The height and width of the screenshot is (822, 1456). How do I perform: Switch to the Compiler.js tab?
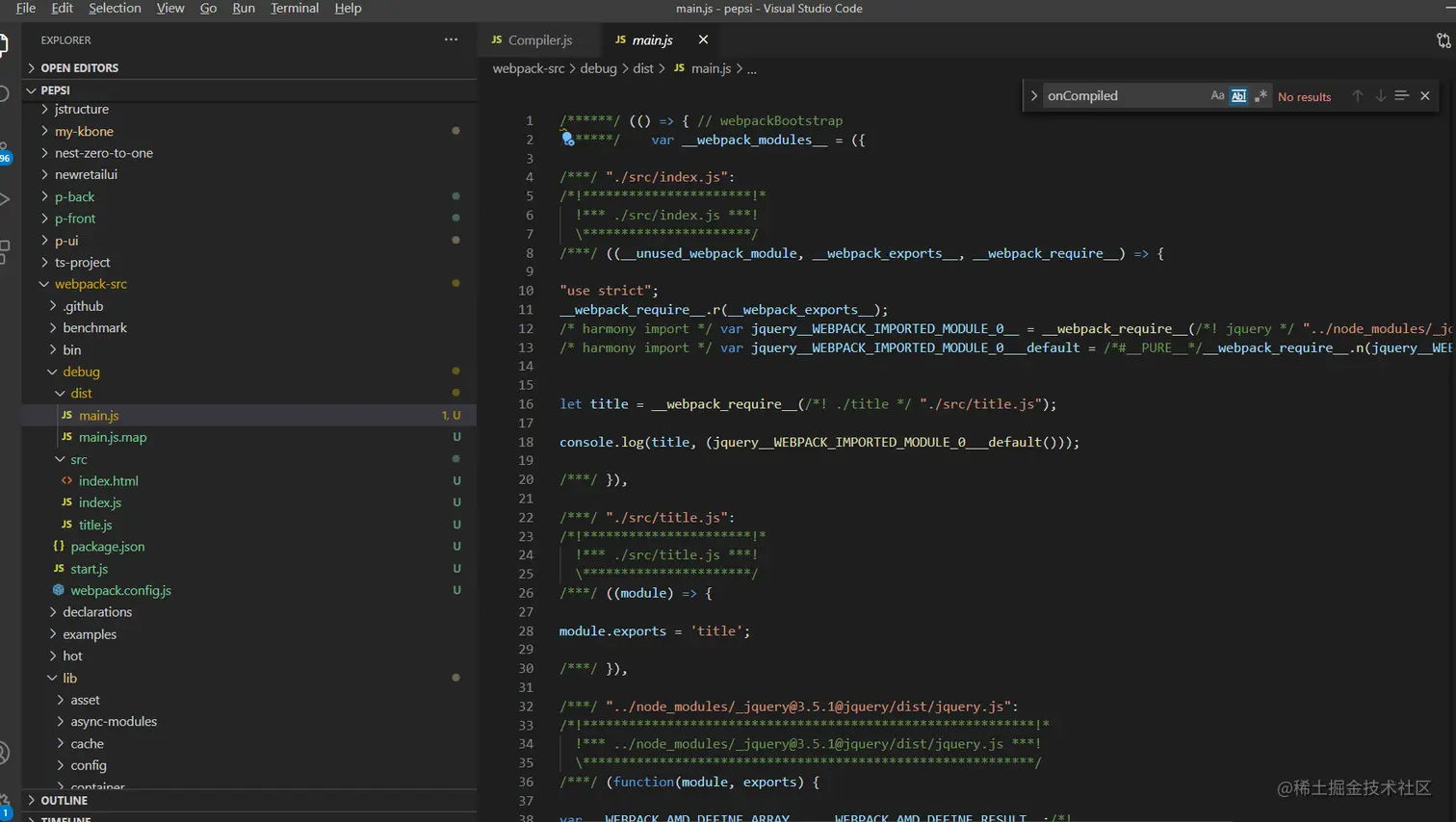[539, 40]
